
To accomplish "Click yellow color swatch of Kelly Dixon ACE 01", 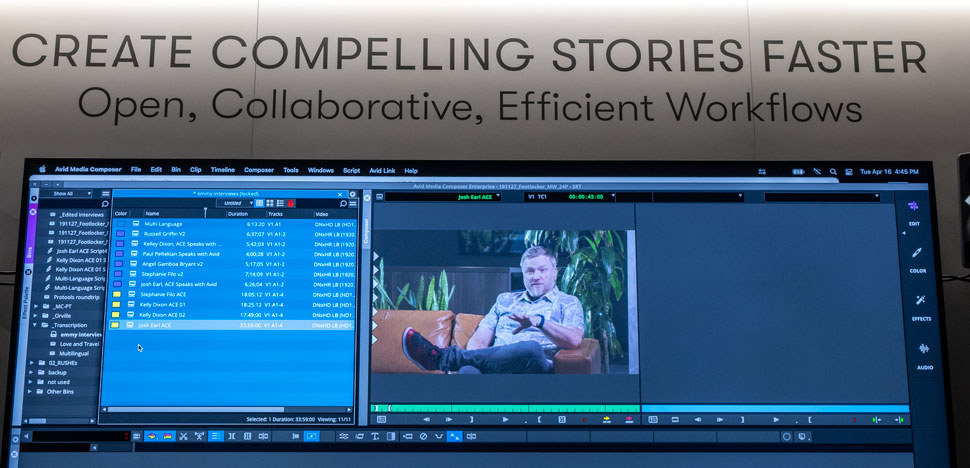I will click(116, 305).
